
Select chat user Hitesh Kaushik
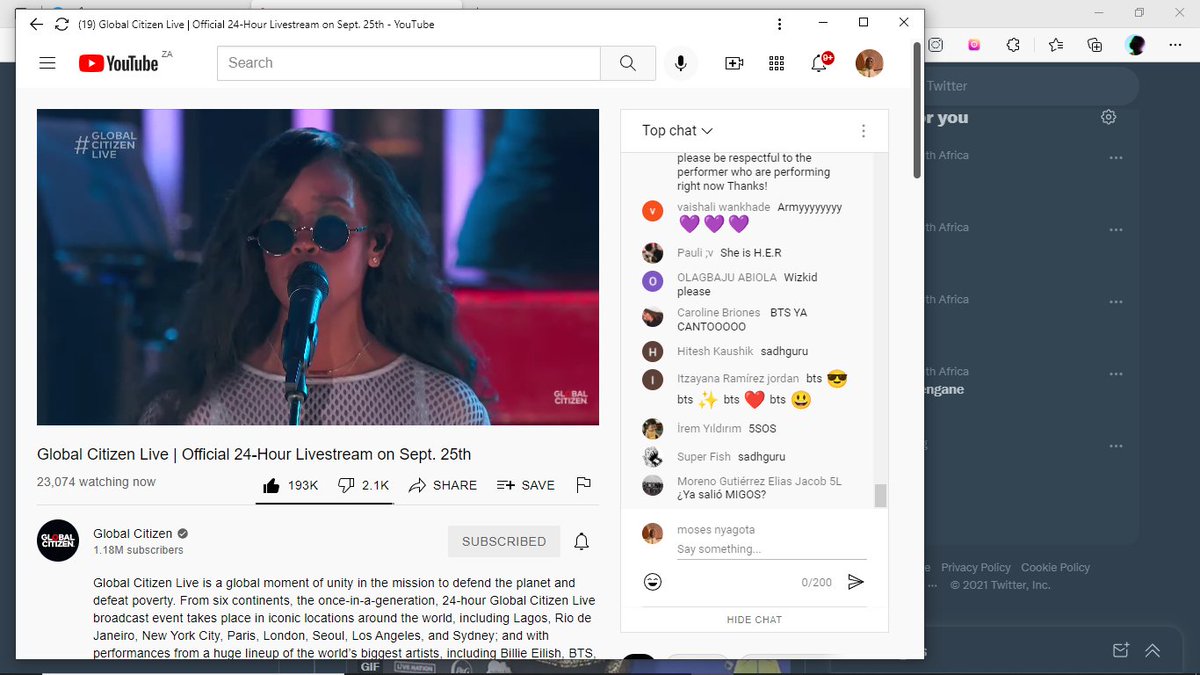[715, 351]
